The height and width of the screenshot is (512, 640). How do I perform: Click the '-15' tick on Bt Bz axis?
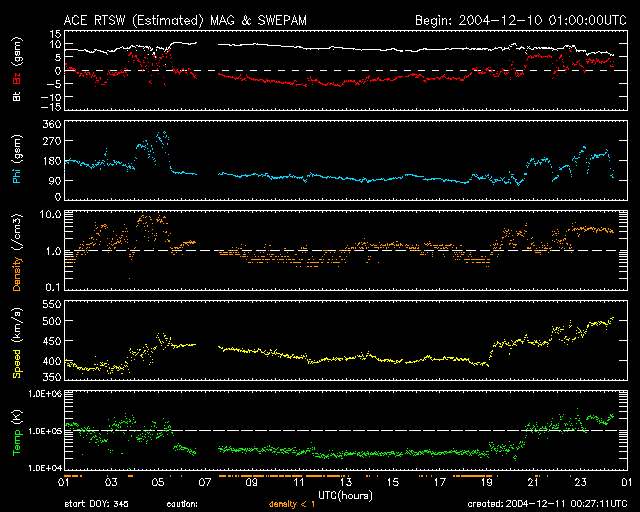pos(51,107)
